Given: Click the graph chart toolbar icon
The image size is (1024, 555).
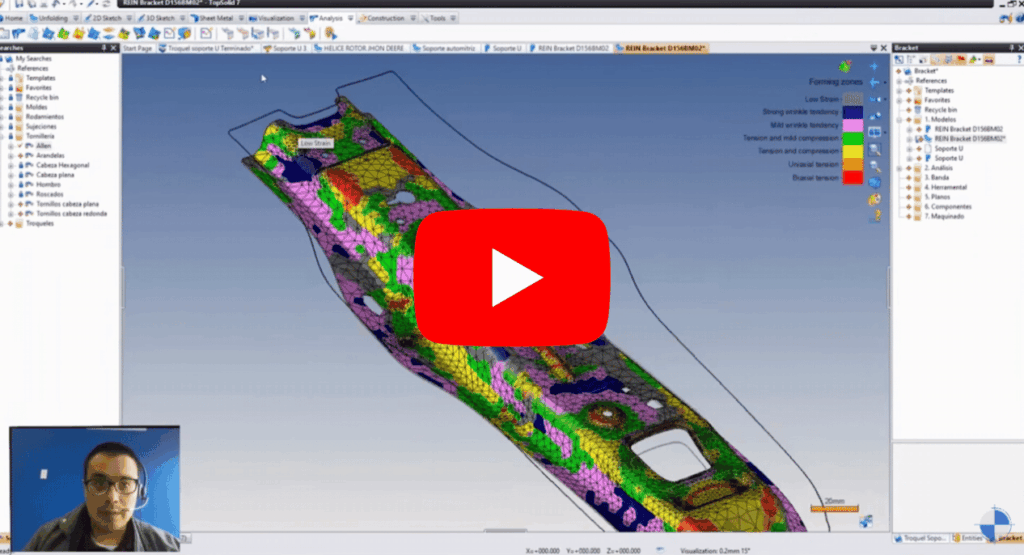Looking at the screenshot, I should (206, 33).
